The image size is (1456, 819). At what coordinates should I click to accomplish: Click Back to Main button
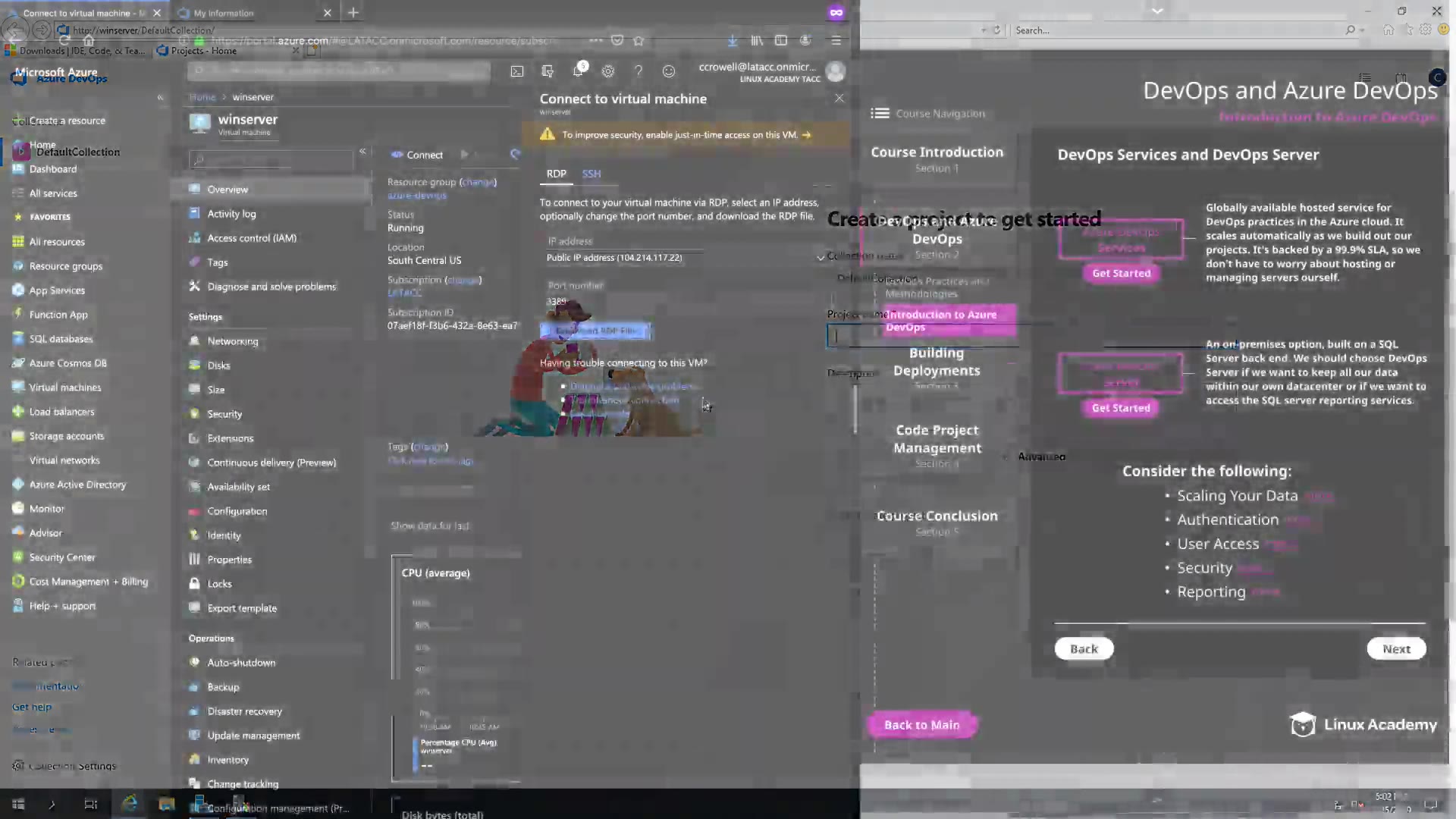click(x=921, y=725)
